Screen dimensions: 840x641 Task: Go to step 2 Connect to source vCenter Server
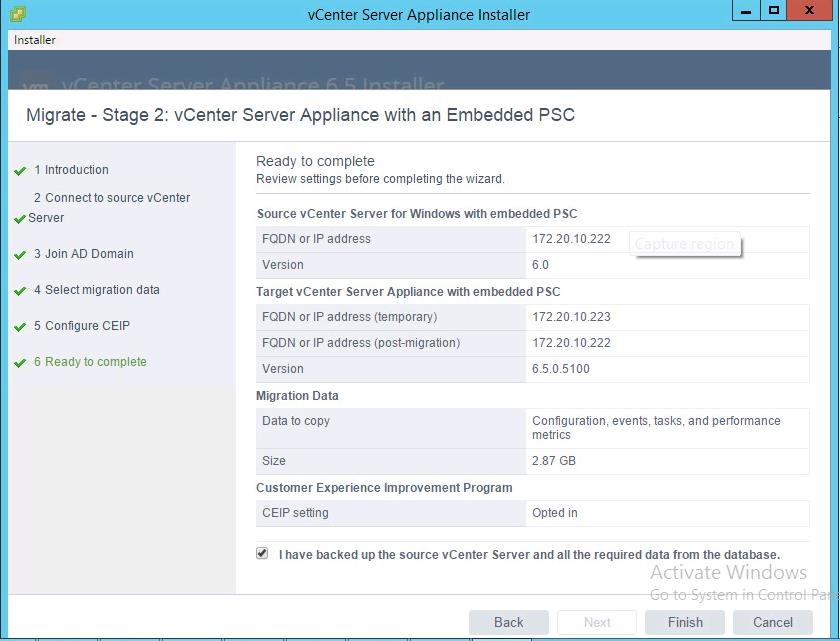[x=109, y=208]
